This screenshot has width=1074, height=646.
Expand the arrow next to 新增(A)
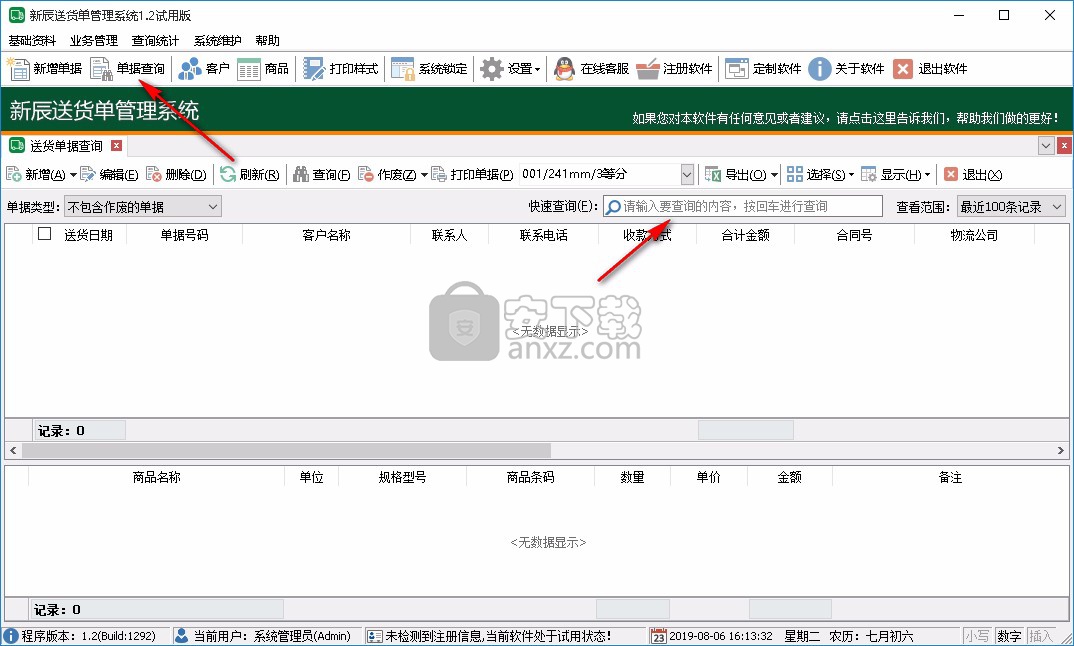[73, 175]
